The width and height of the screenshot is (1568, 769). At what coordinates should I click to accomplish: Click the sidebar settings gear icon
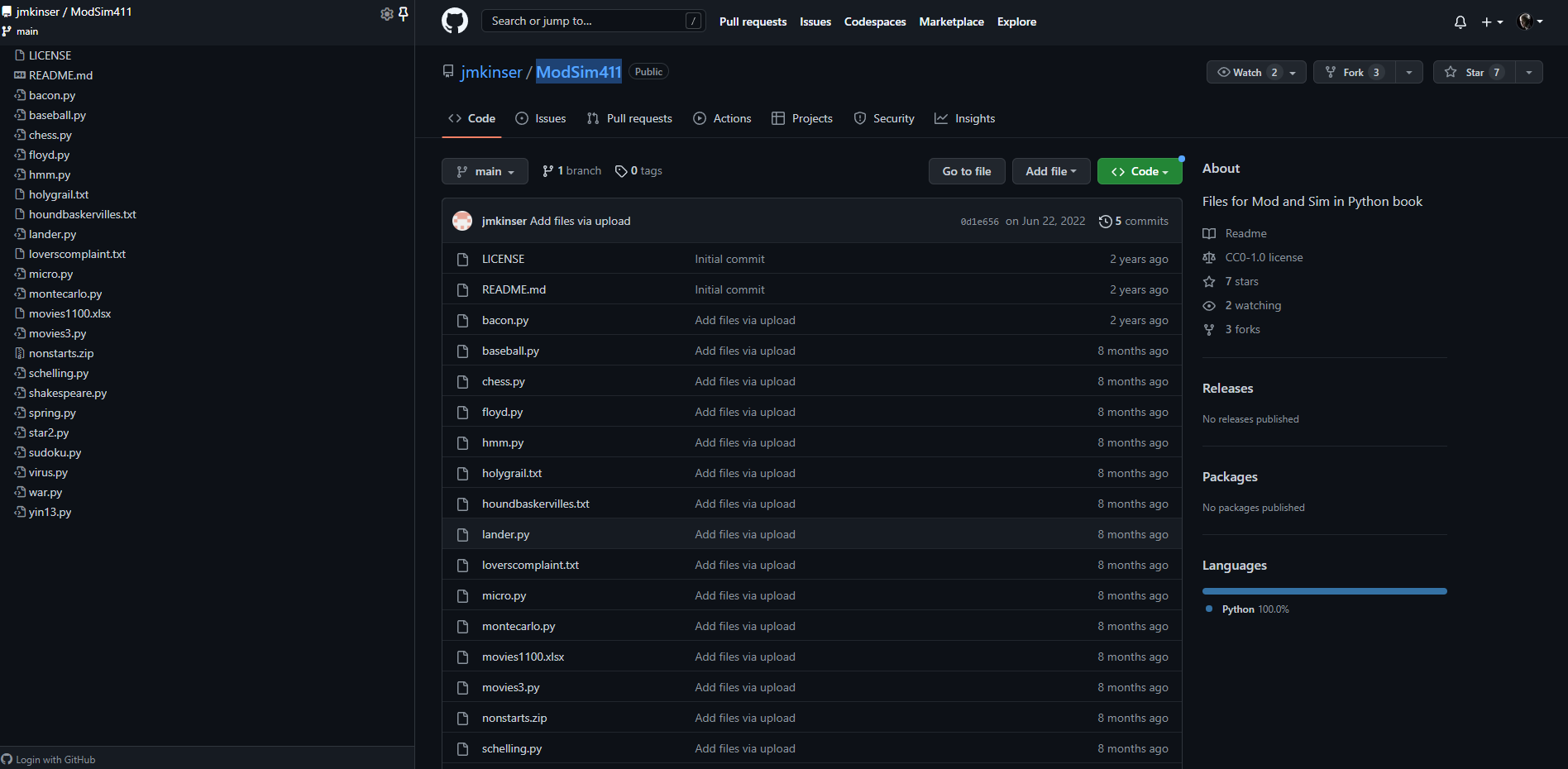[386, 13]
